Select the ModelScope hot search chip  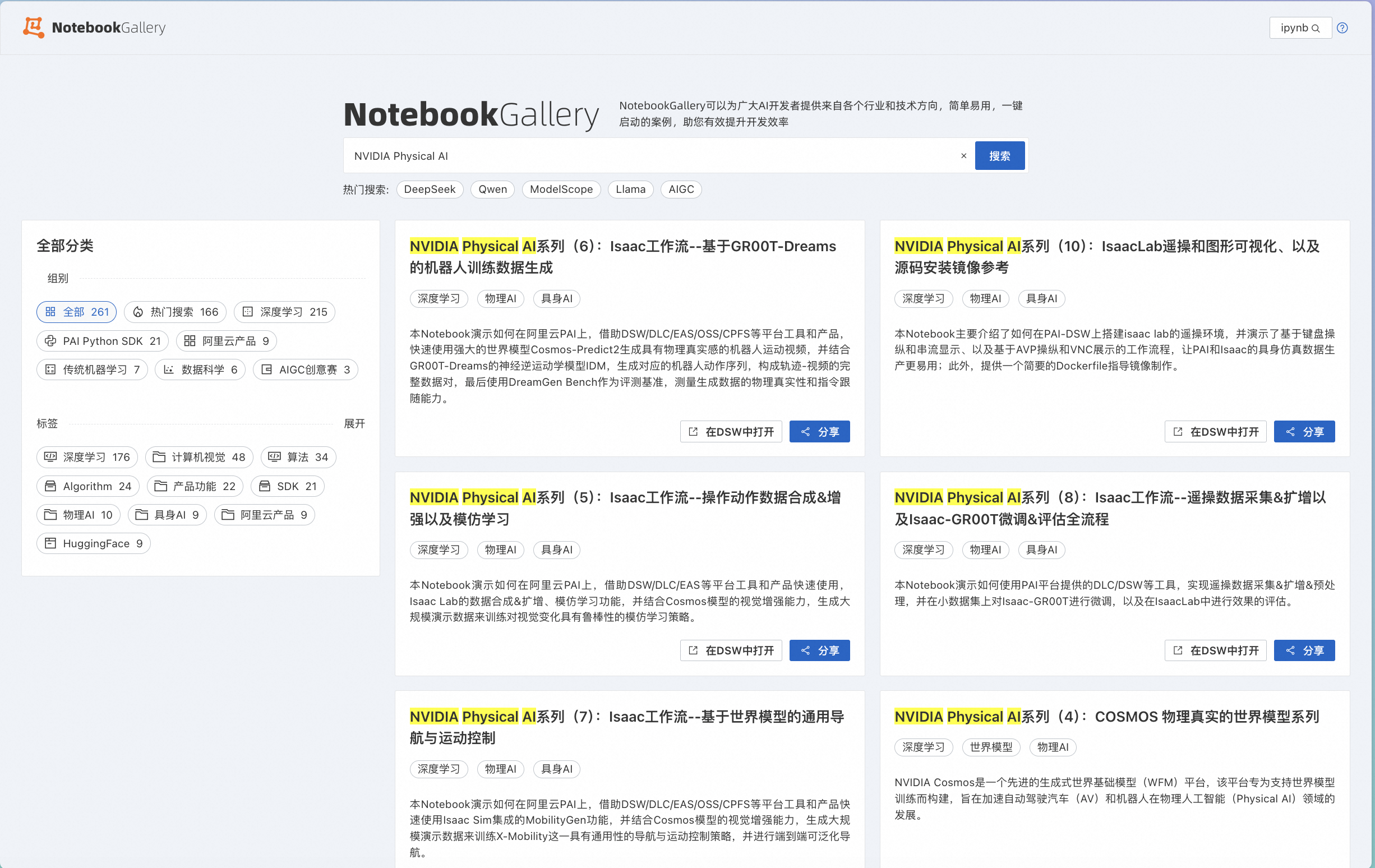561,189
